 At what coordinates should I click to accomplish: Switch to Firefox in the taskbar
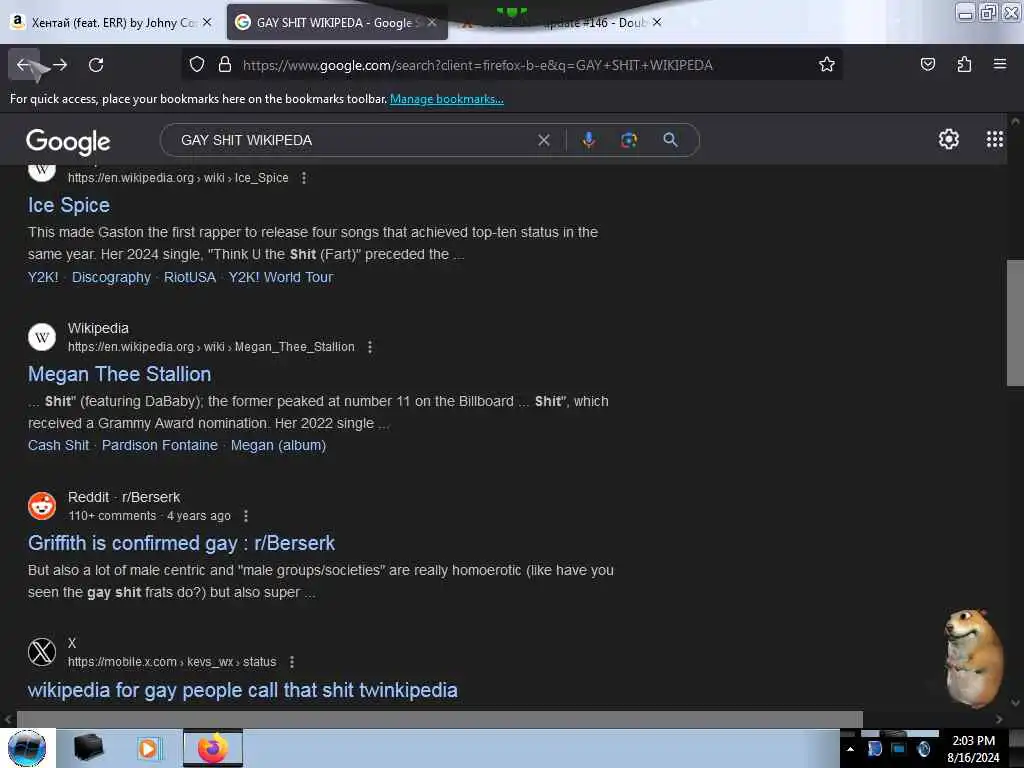point(212,748)
